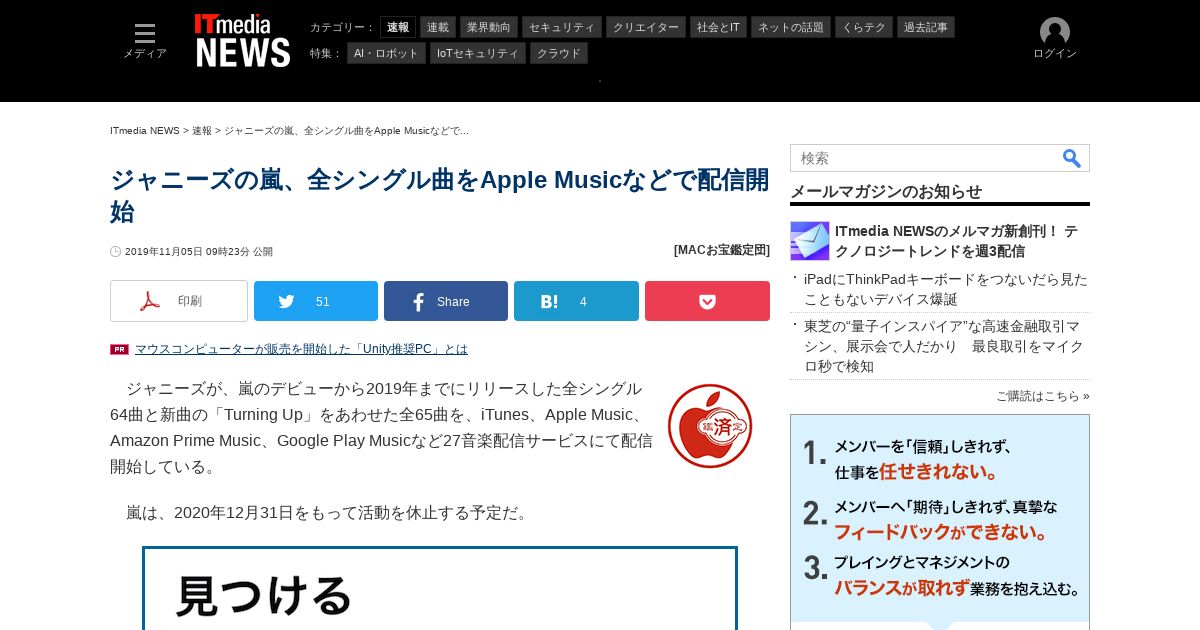
Task: Open the メディア hamburger menu
Action: pyautogui.click(x=145, y=41)
